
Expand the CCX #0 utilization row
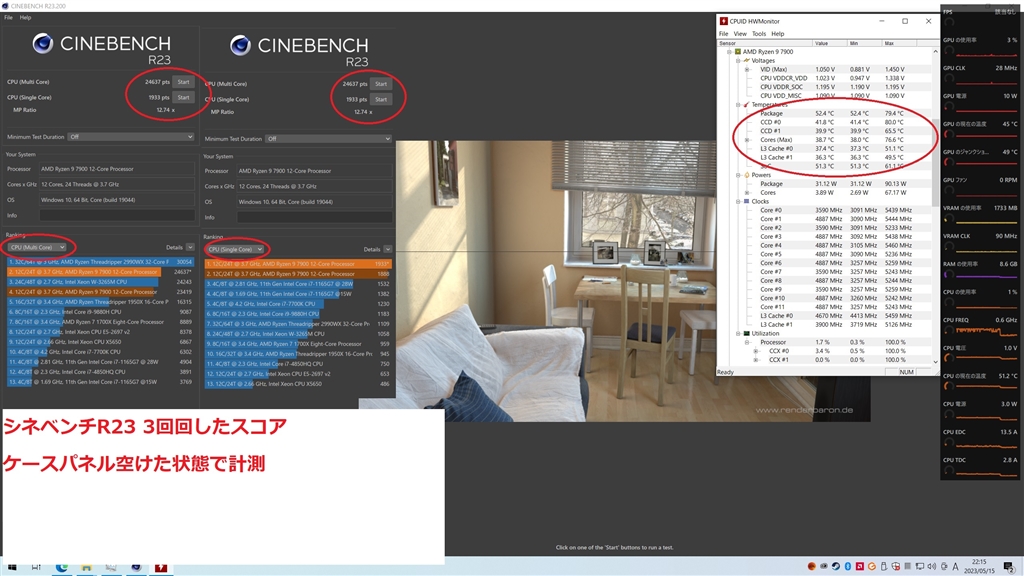(x=756, y=351)
